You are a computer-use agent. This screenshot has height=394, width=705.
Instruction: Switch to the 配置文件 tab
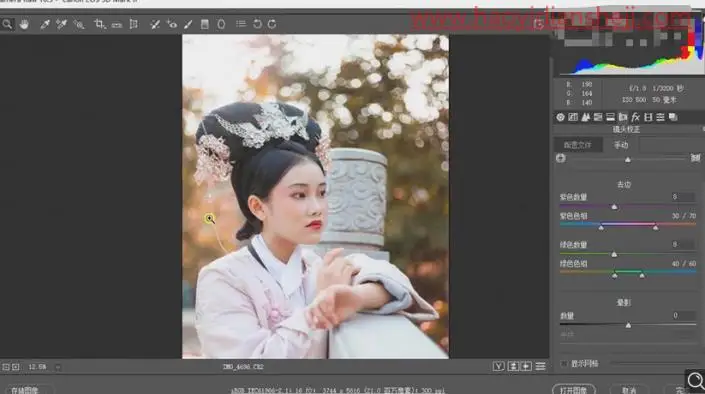578,145
